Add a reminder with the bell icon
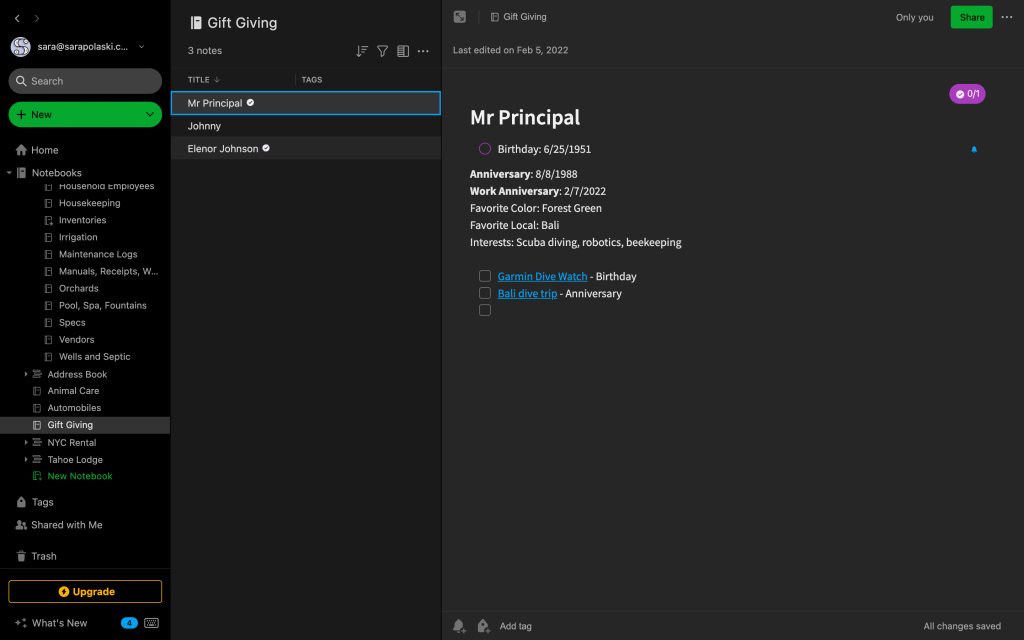The width and height of the screenshot is (1024, 640). click(459, 626)
